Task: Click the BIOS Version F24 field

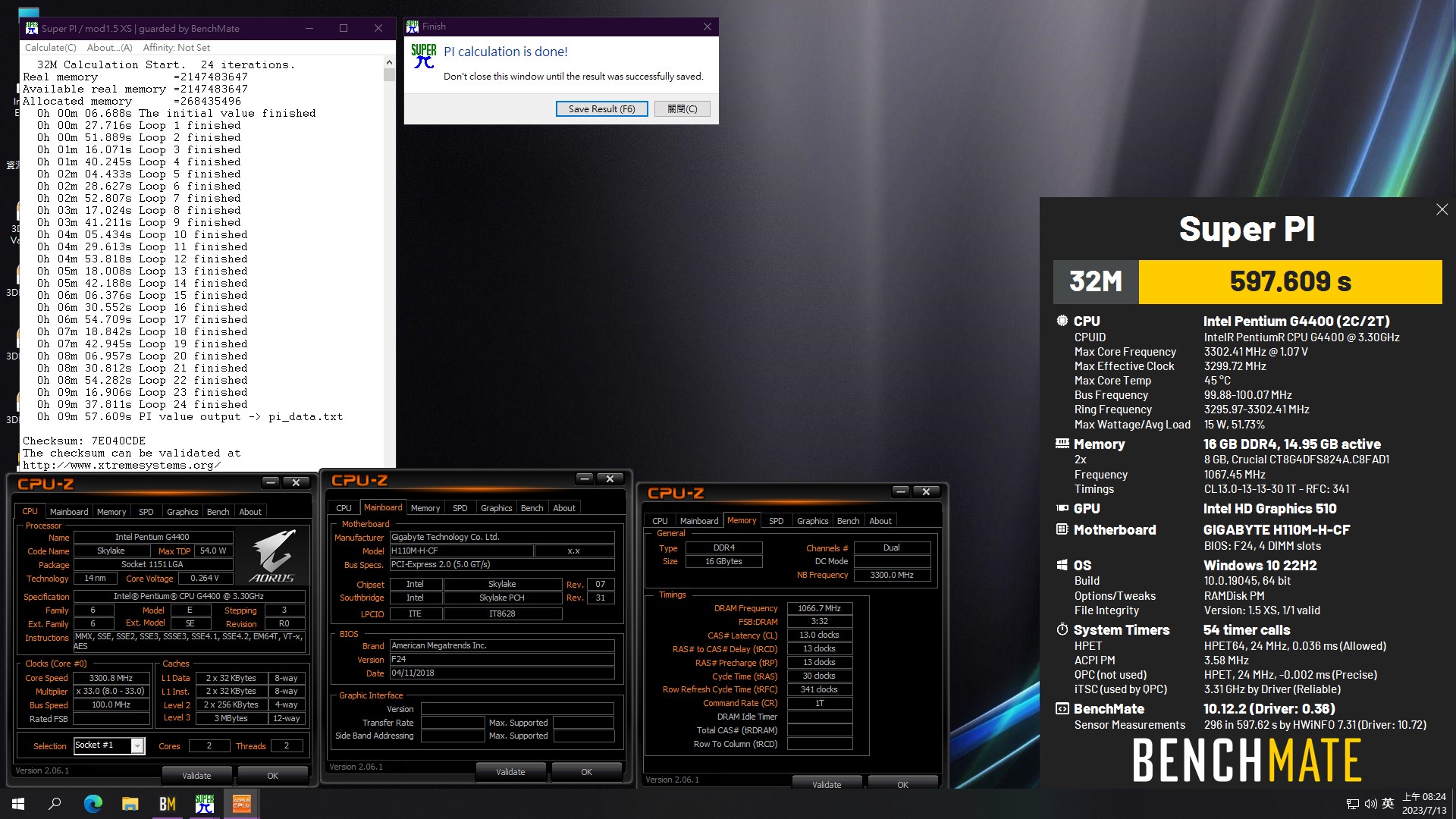Action: (x=502, y=659)
